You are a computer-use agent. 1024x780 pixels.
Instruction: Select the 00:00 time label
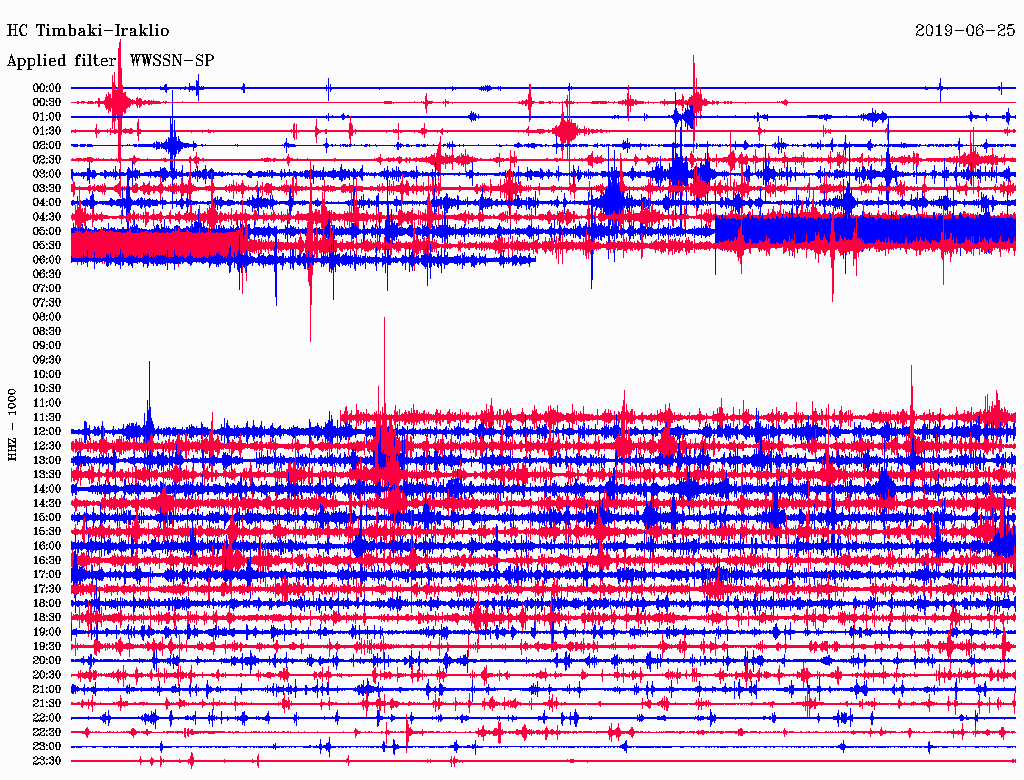[47, 88]
